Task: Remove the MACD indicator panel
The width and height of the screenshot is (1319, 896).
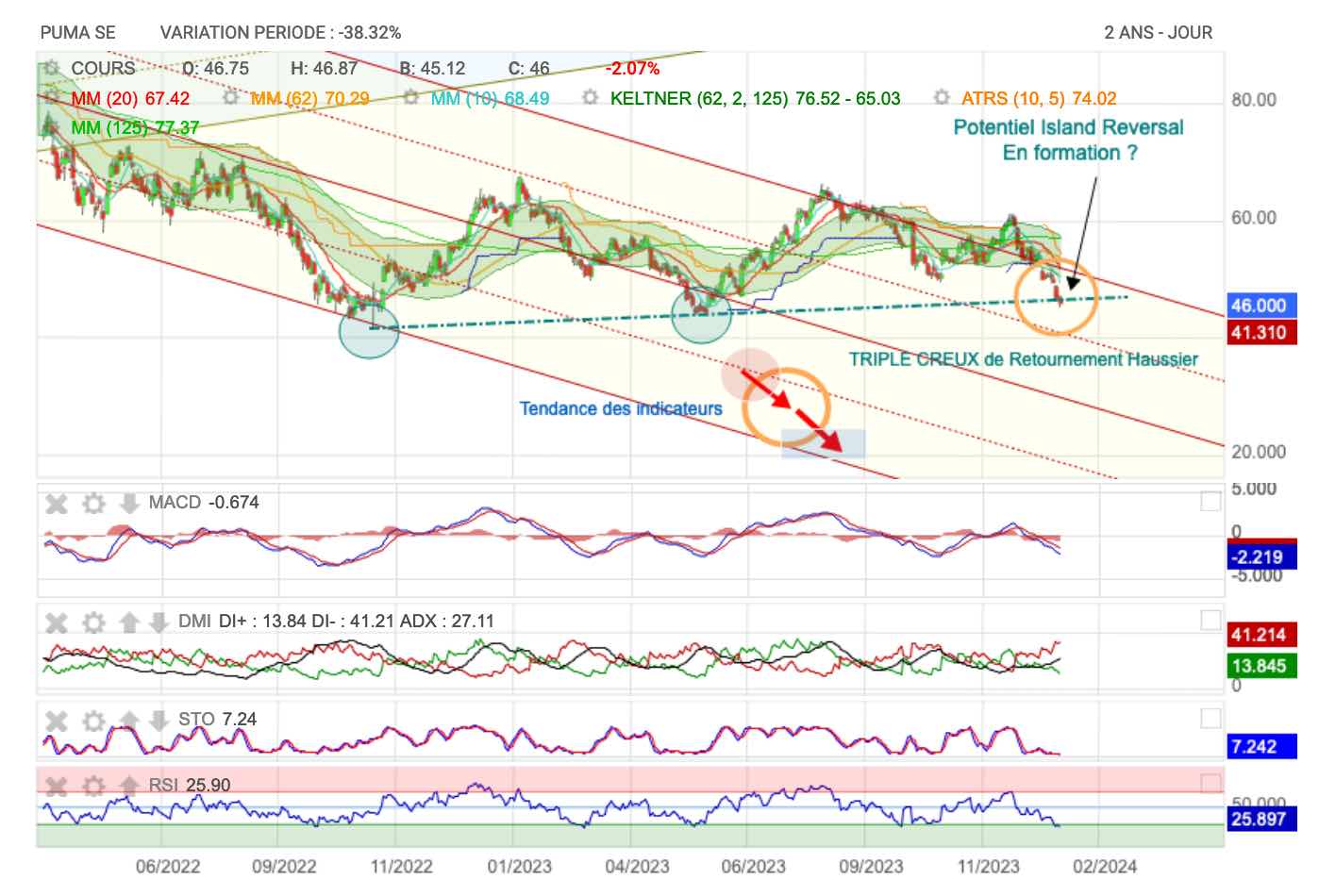Action: [x=57, y=504]
